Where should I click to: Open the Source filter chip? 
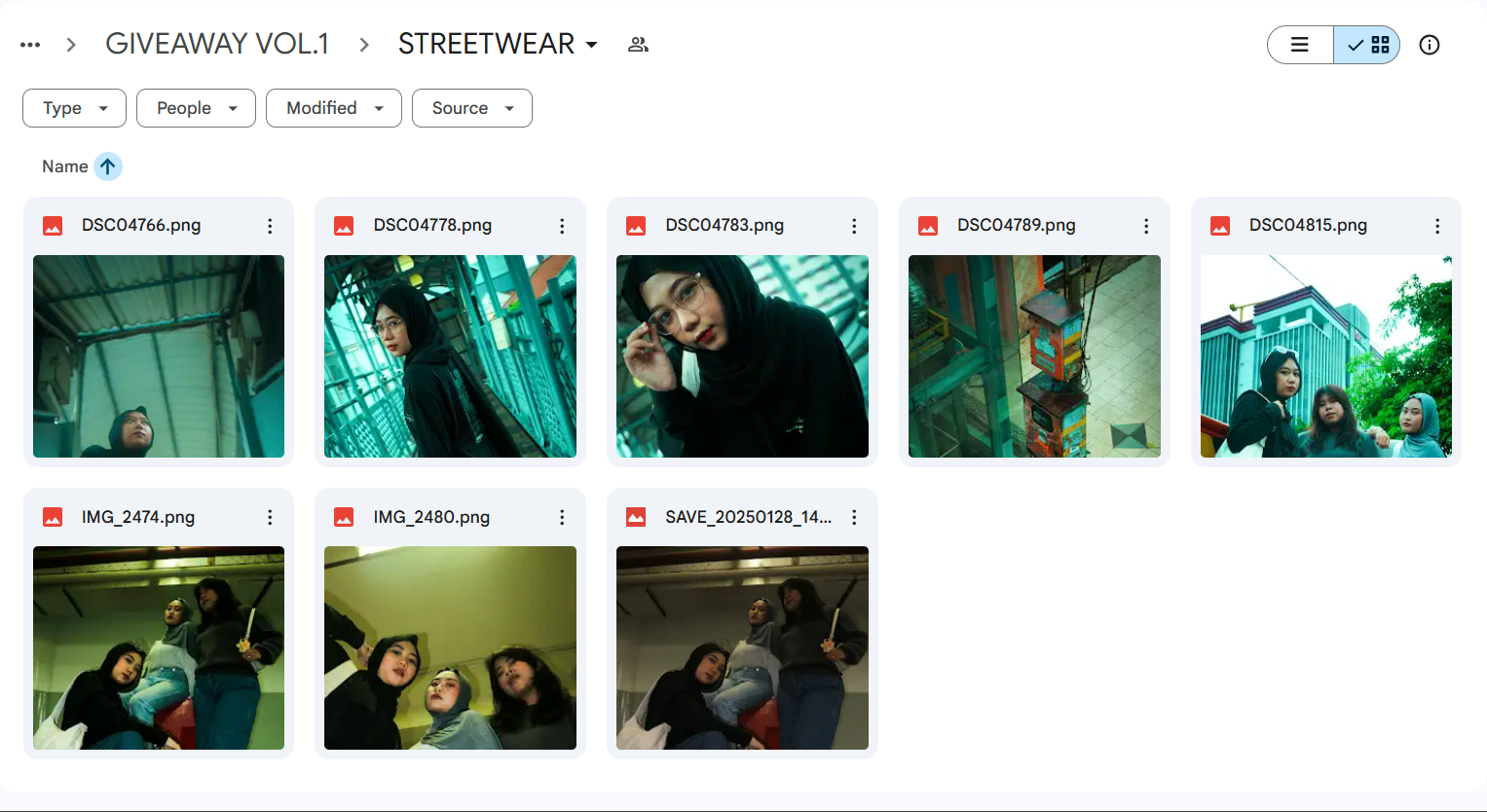click(x=471, y=108)
